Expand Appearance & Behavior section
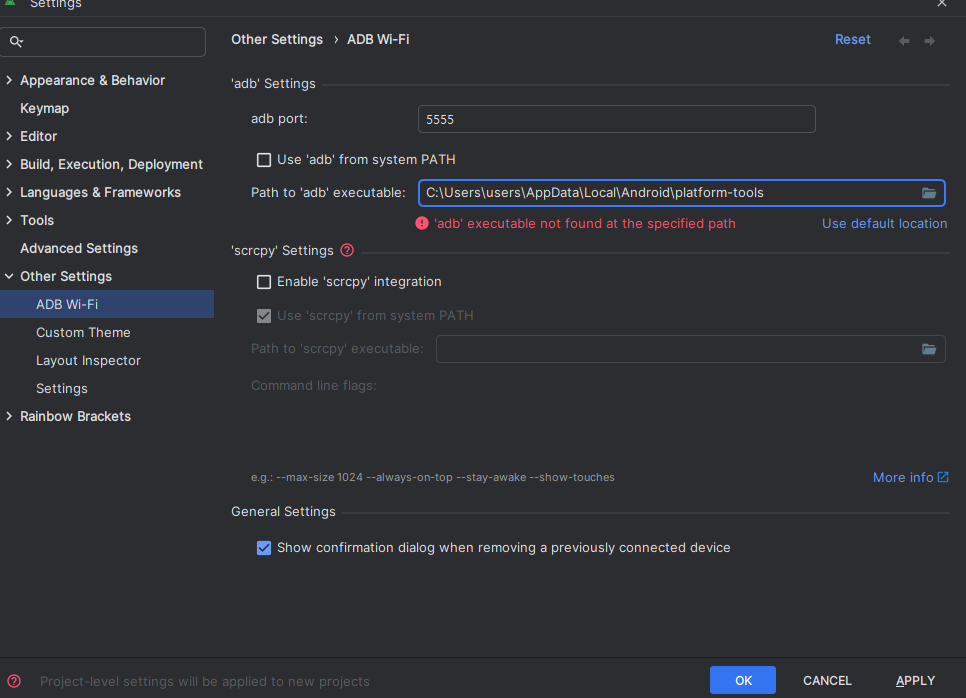The width and height of the screenshot is (966, 698). [10, 80]
